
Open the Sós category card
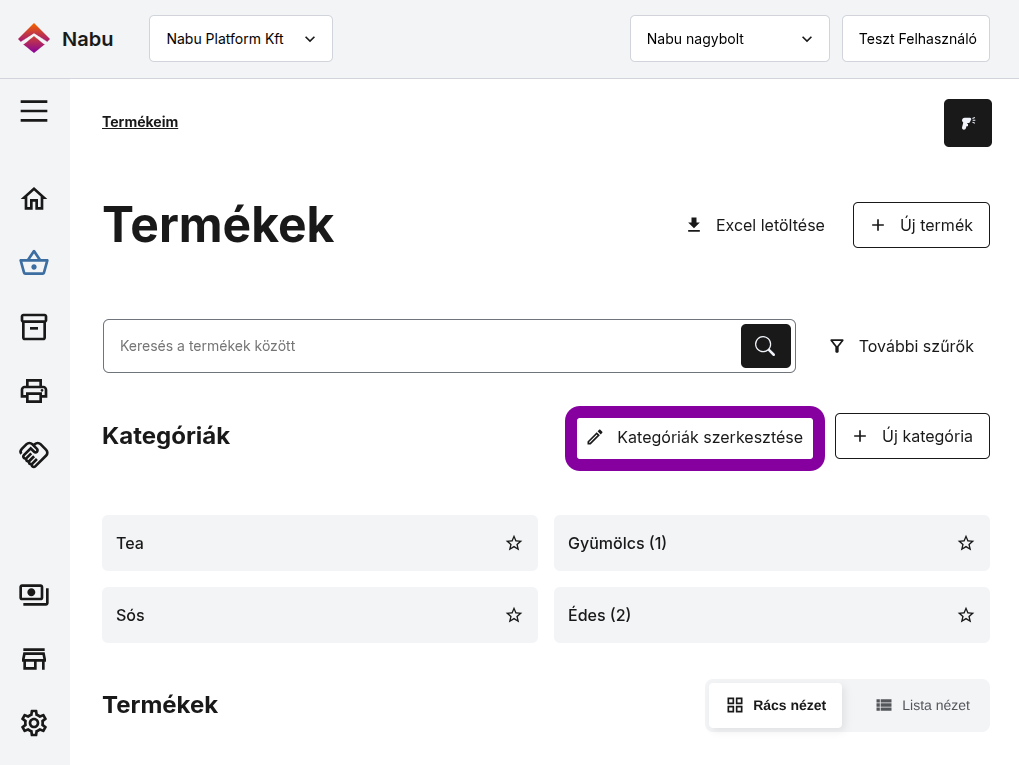(320, 615)
